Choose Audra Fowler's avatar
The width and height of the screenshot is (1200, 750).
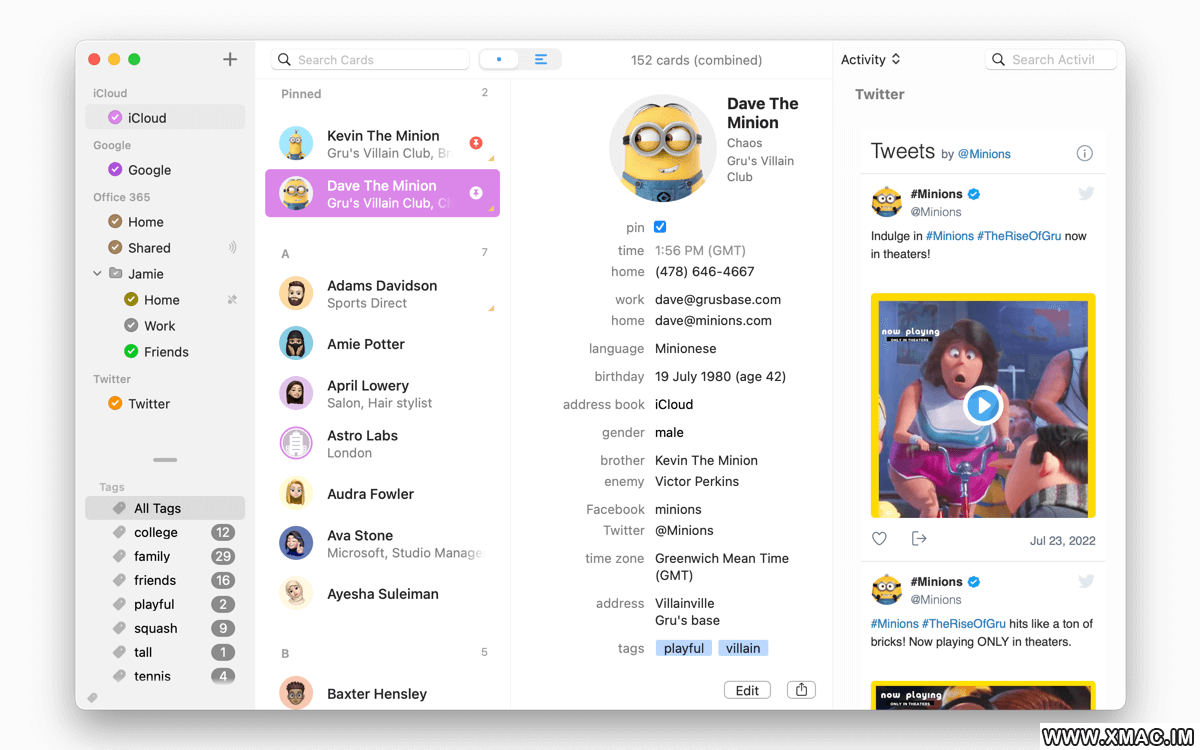tap(296, 494)
